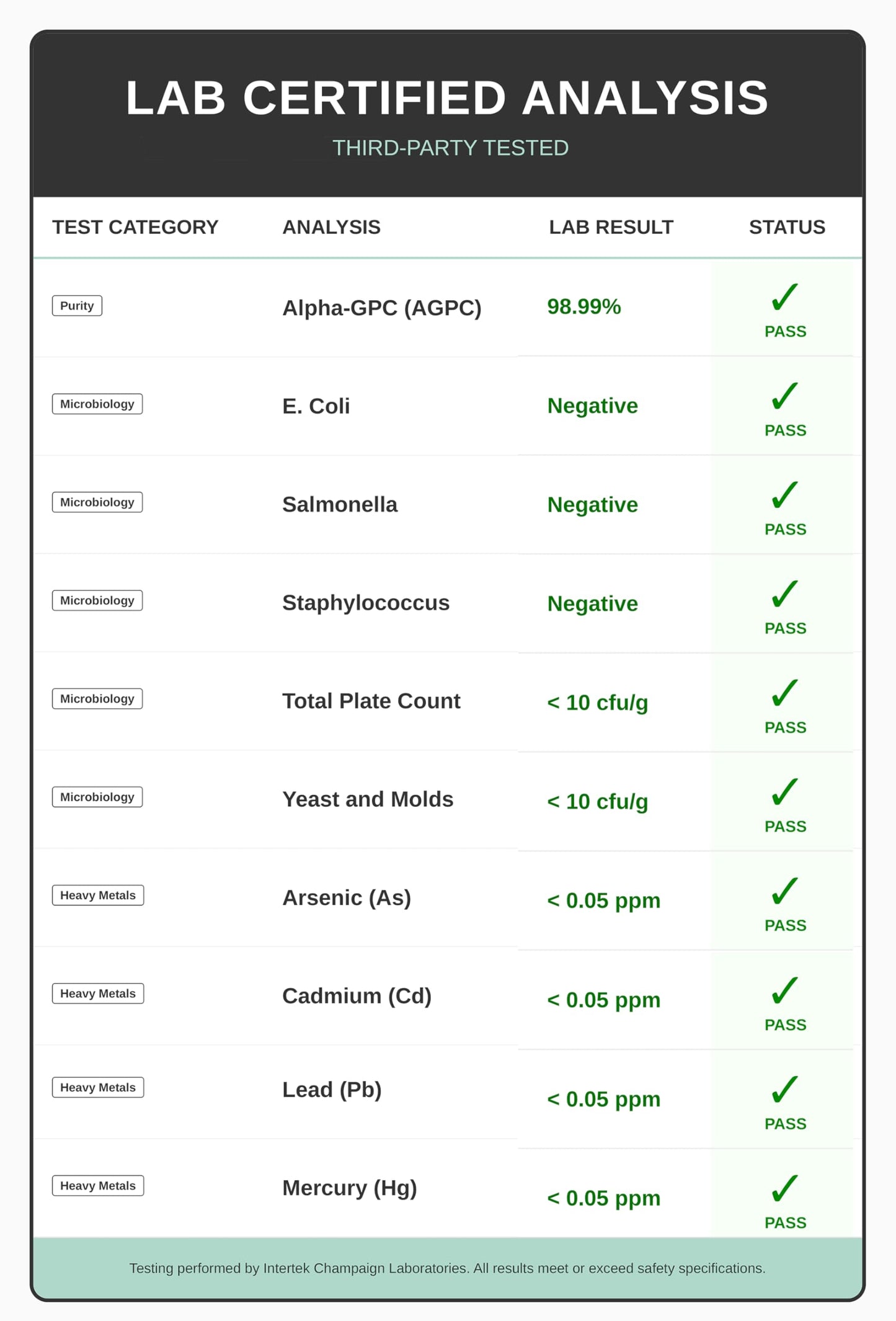896x1321 pixels.
Task: Click the TEST CATEGORY column header
Action: [x=135, y=227]
